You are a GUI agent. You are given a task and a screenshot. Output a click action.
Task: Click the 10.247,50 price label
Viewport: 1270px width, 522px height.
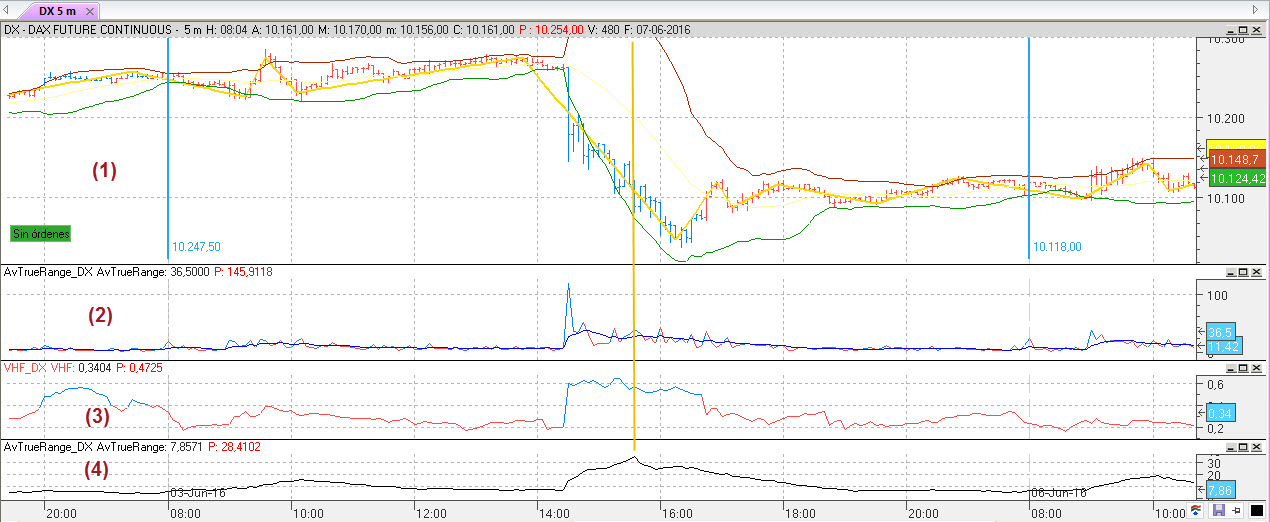pyautogui.click(x=197, y=246)
